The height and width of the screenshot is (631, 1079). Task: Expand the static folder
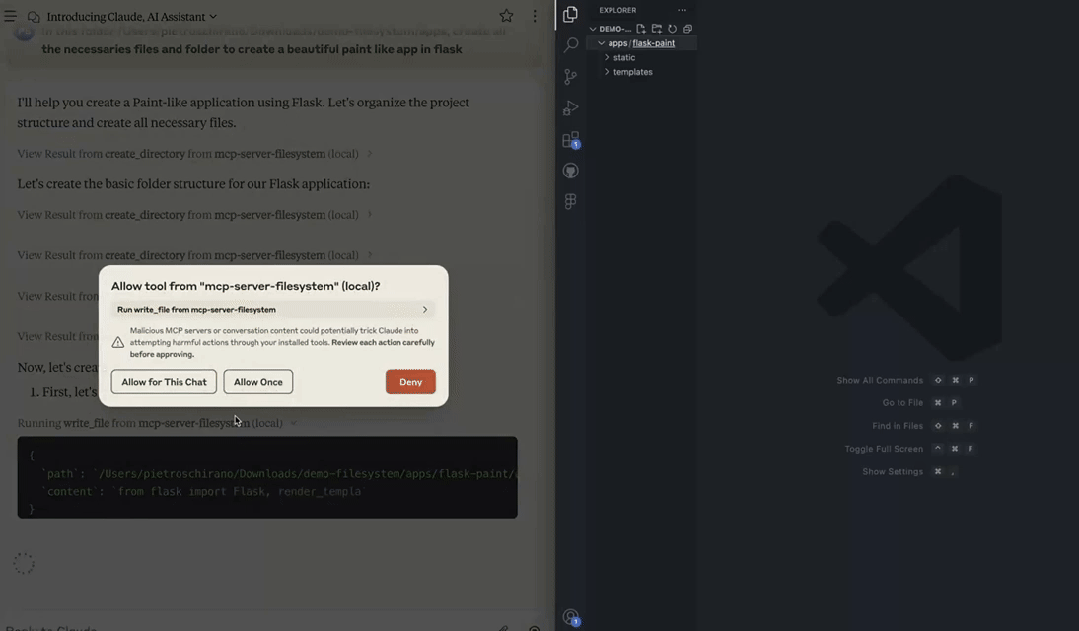click(x=623, y=57)
